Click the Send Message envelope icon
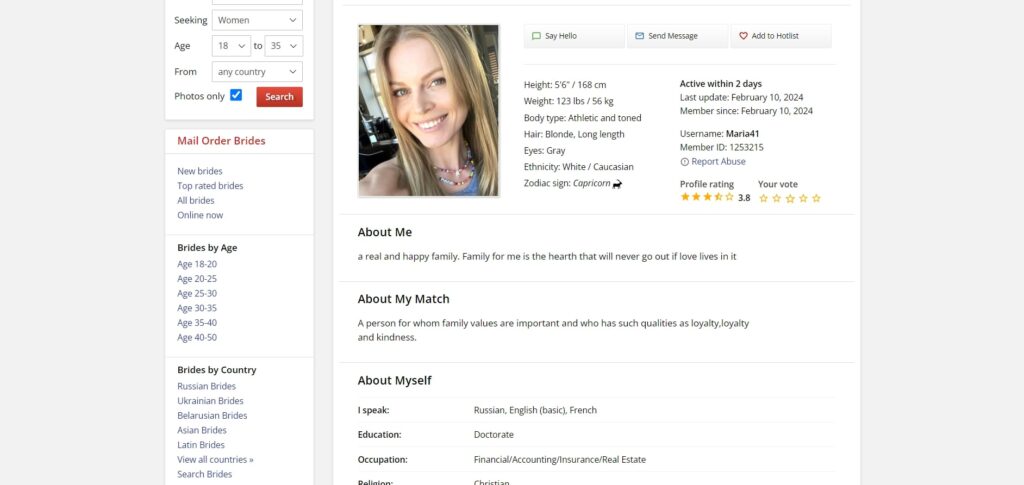Viewport: 1024px width, 485px height. 639,37
